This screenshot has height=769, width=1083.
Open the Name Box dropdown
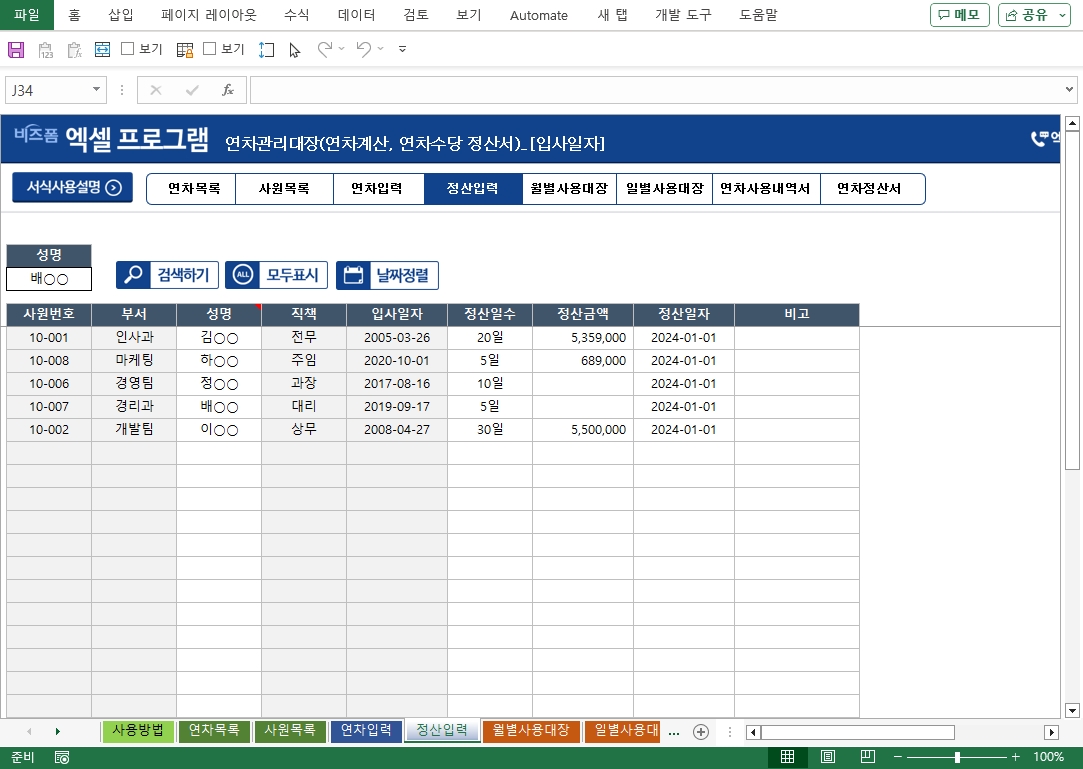point(97,90)
